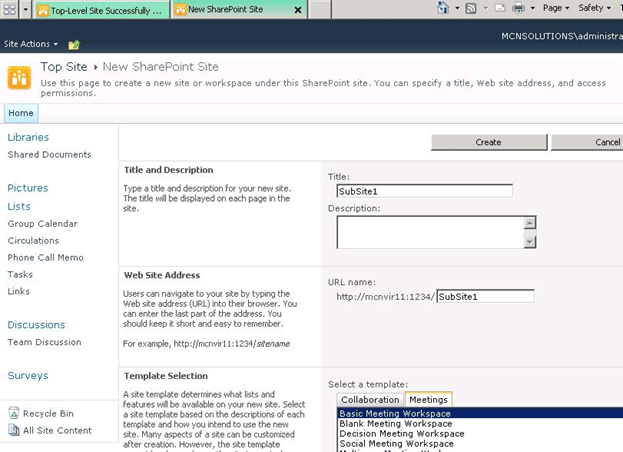Open the tab list dropdown arrow beside Quick Tabs
The image size is (623, 452).
(x=25, y=9)
